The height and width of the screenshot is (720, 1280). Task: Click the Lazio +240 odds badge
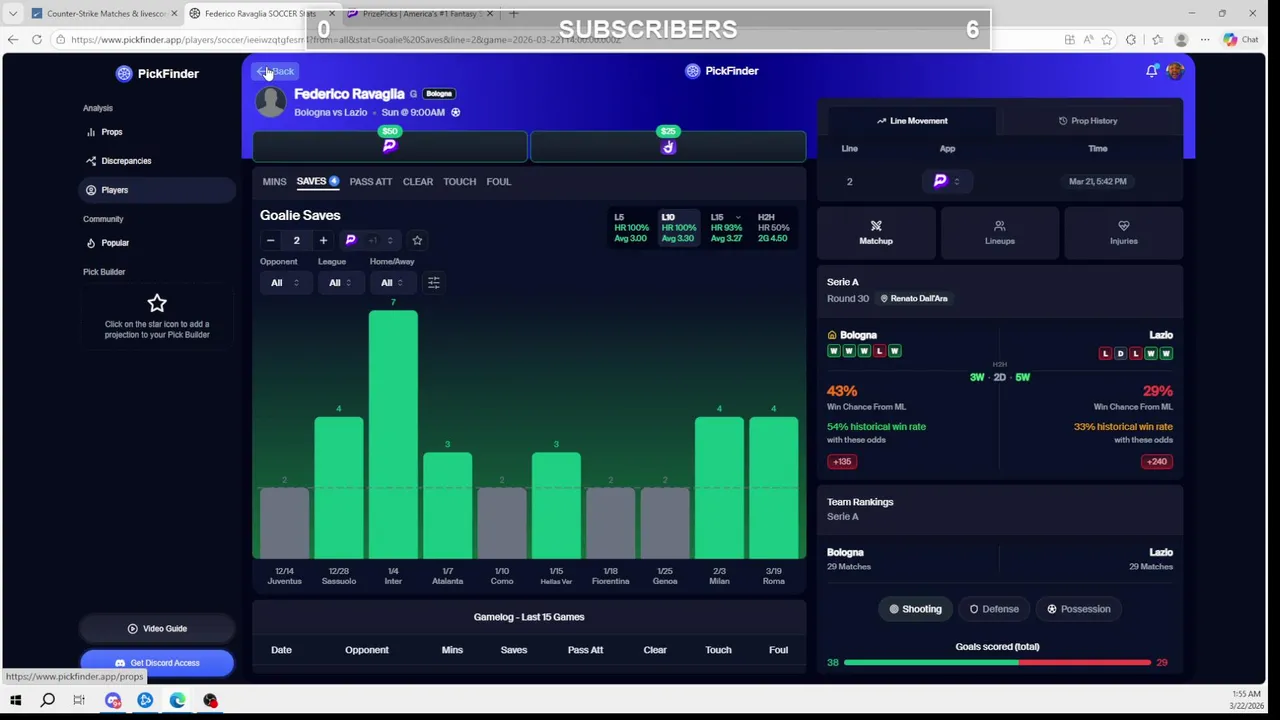1156,462
